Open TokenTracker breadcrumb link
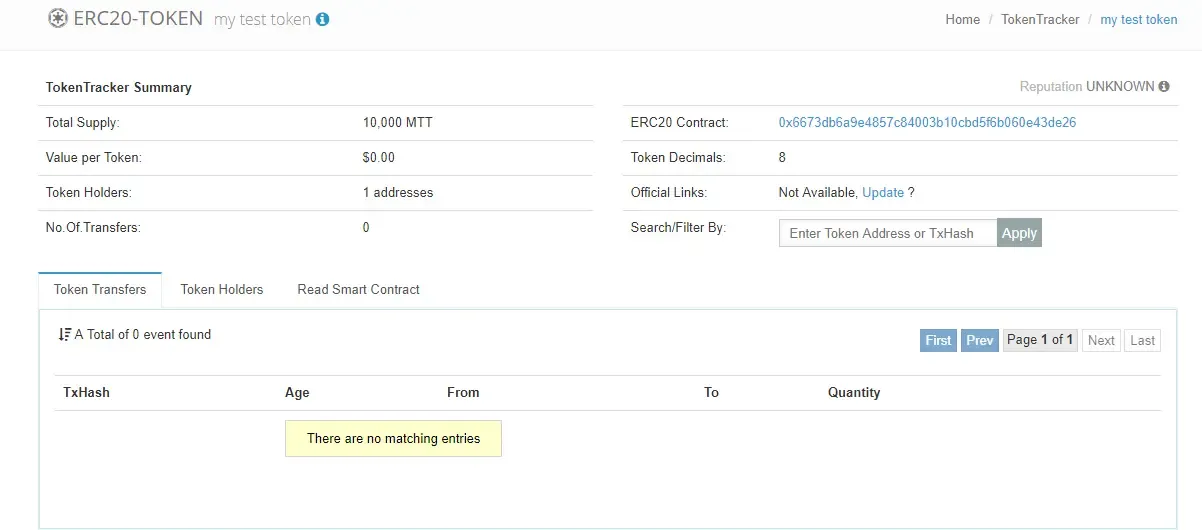Image resolution: width=1202 pixels, height=530 pixels. pyautogui.click(x=1040, y=19)
